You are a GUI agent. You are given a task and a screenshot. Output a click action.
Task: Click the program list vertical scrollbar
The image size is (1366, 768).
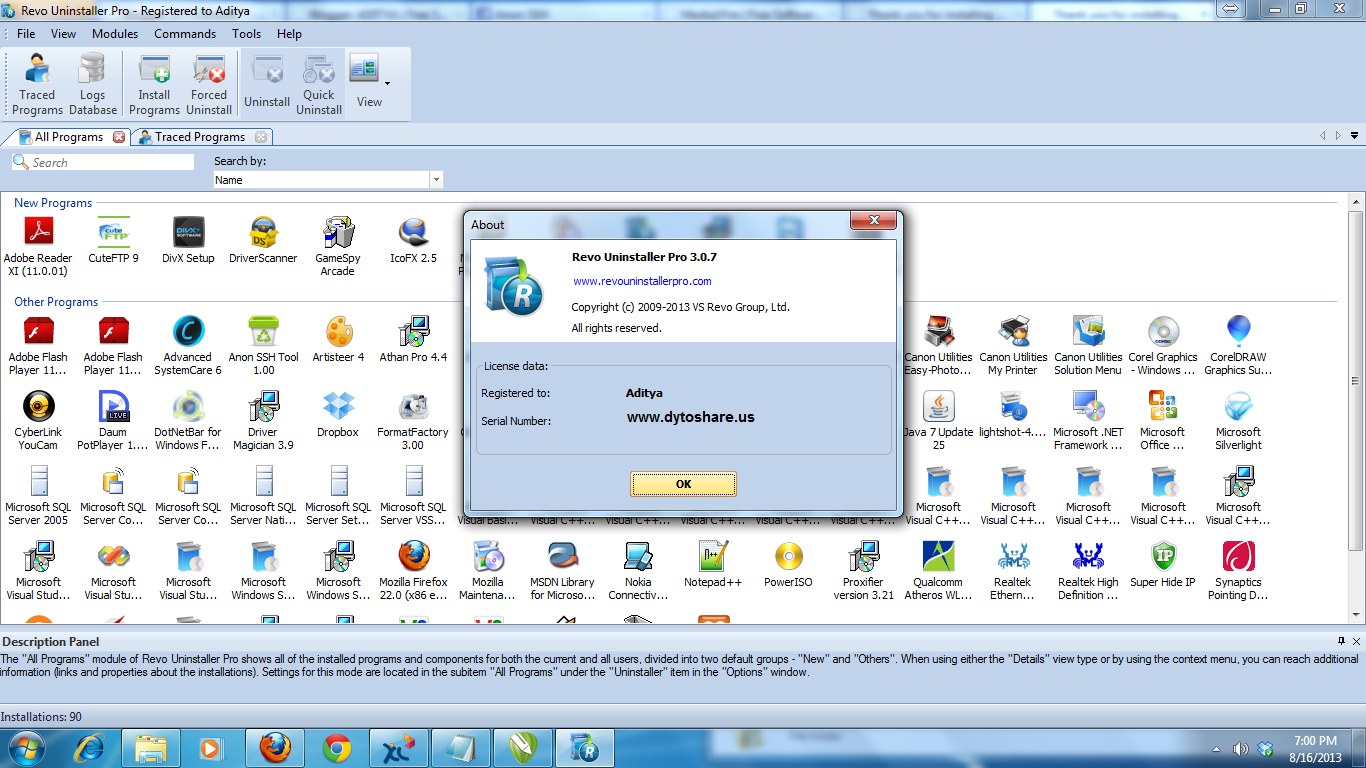[x=1355, y=380]
